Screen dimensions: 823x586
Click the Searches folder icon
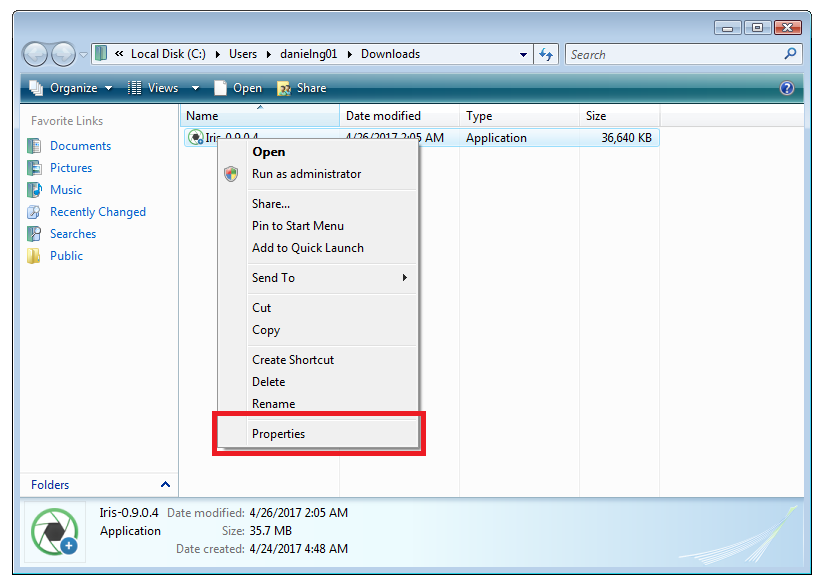click(34, 234)
